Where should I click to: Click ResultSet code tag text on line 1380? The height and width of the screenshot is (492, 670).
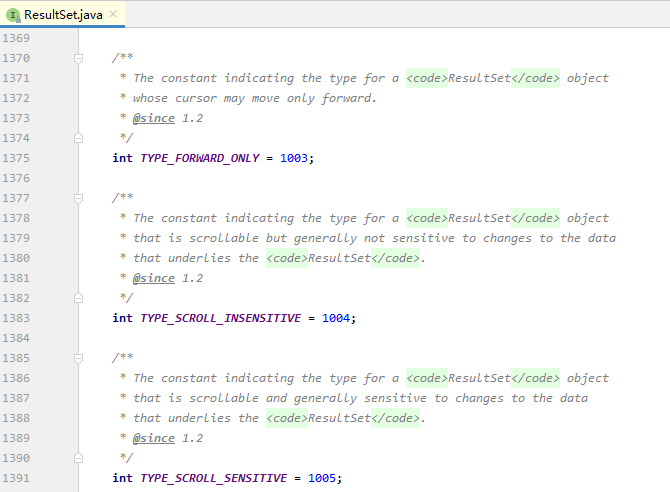339,258
